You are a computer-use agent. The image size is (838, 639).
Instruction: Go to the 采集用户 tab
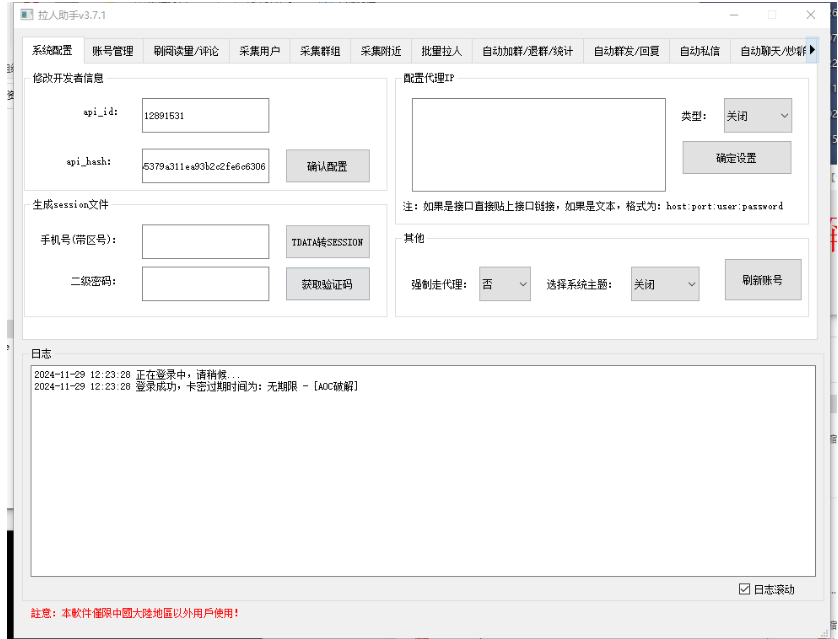tap(259, 51)
